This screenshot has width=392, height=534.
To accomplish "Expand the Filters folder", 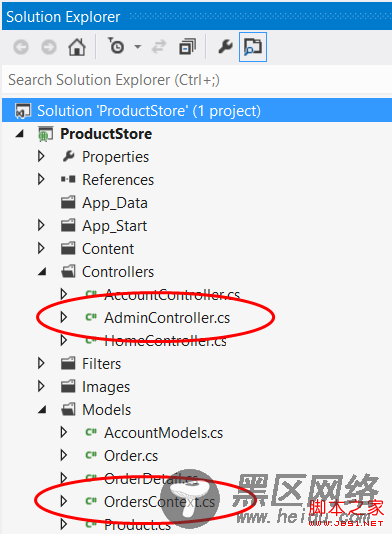I will (41, 363).
